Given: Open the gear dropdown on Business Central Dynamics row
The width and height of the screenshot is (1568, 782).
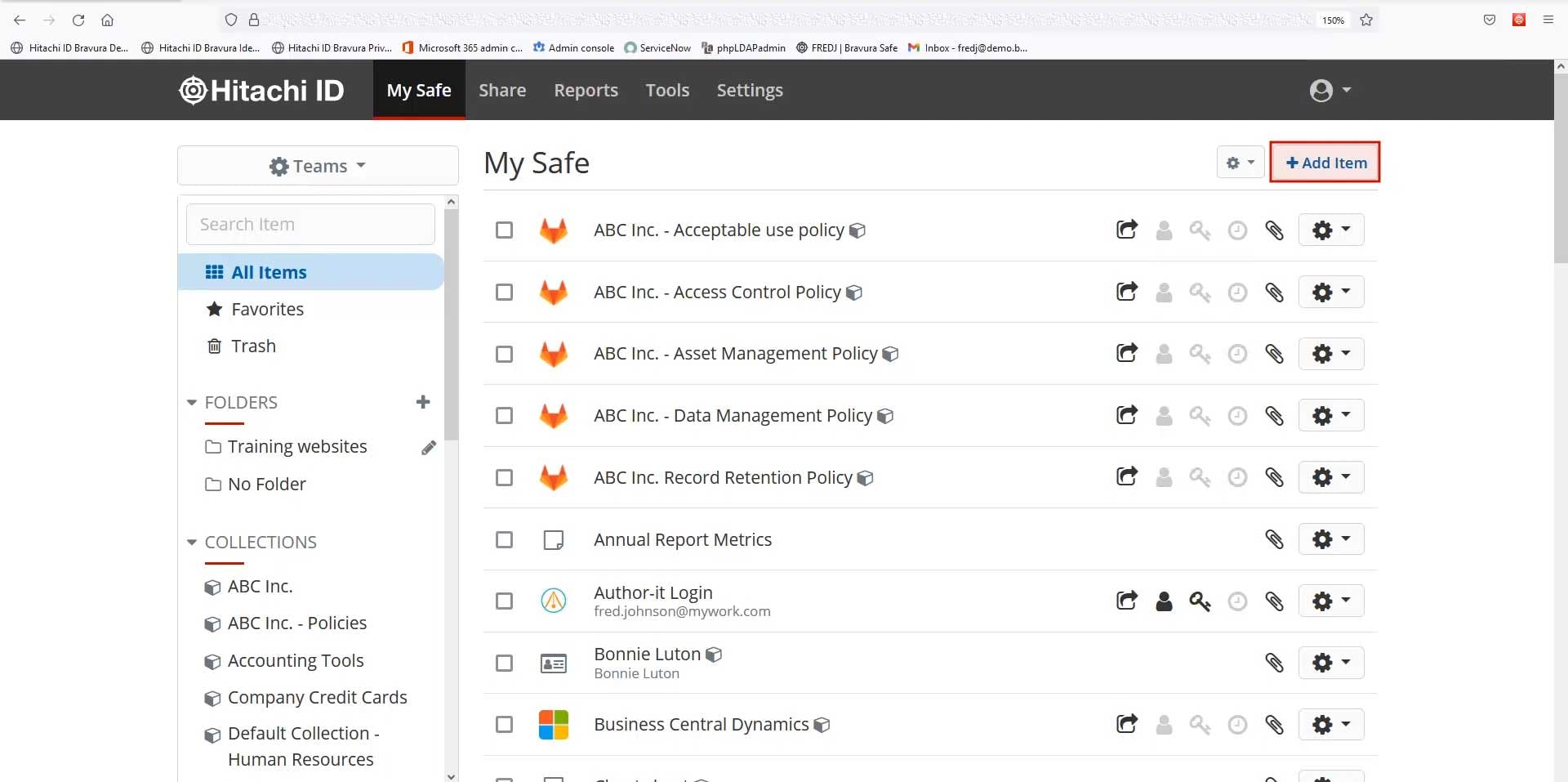Looking at the screenshot, I should pos(1331,725).
